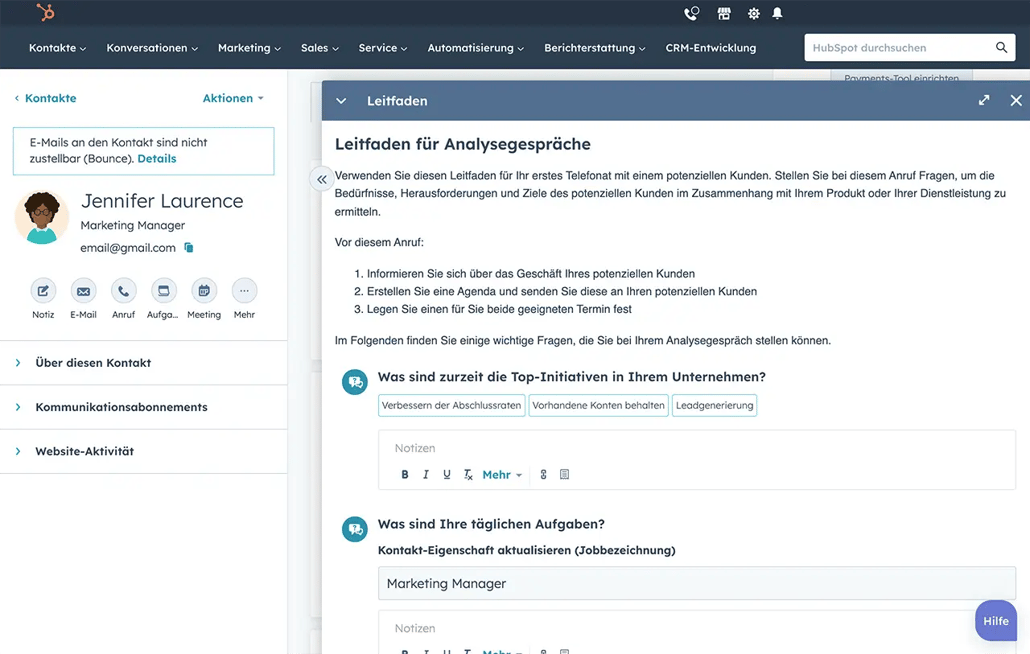Click the 'HubSpot durchsuchen' search field
The width and height of the screenshot is (1030, 654).
point(898,48)
